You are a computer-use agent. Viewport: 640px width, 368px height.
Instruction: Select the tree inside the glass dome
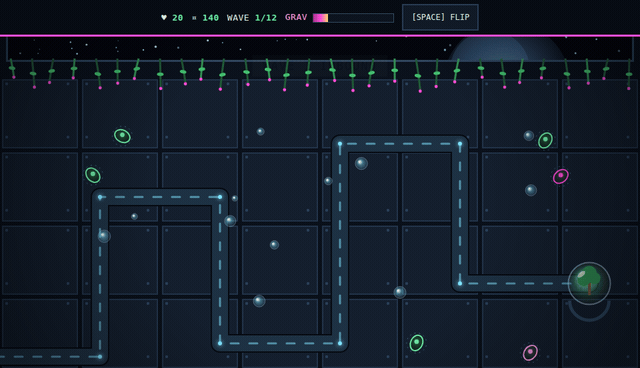(x=589, y=280)
